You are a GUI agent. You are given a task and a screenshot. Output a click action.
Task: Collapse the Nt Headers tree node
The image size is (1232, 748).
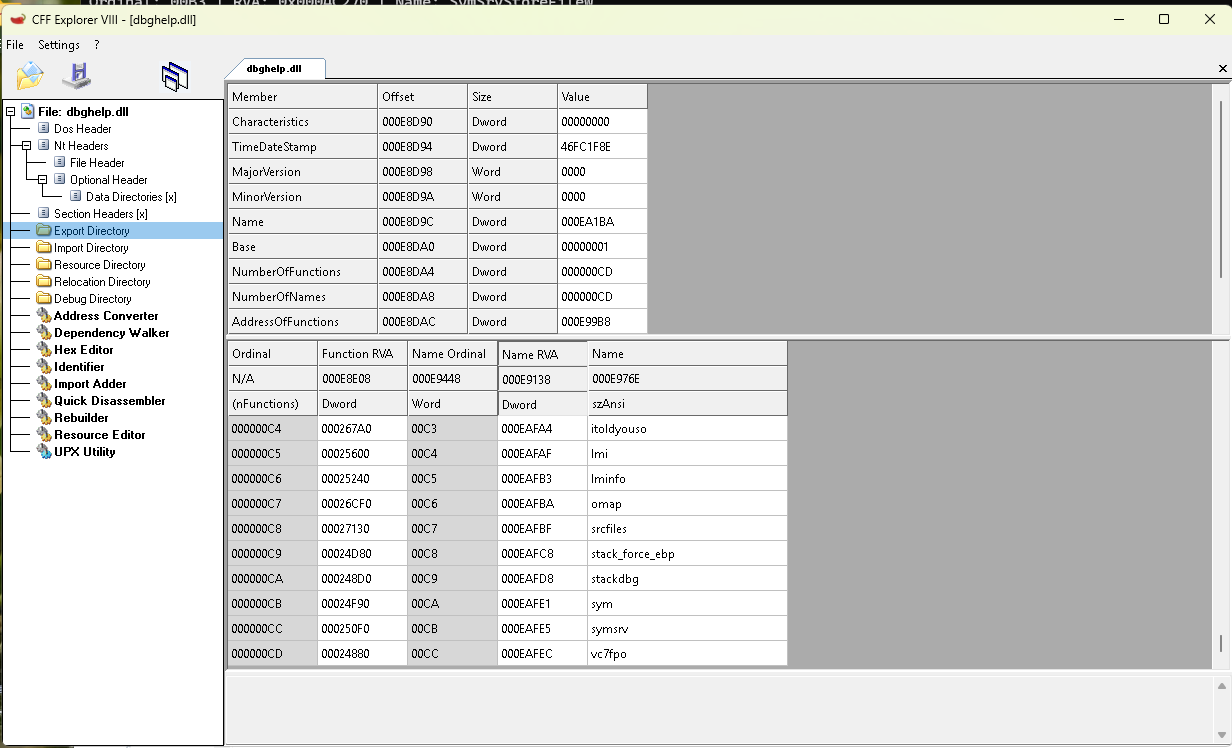(x=27, y=145)
